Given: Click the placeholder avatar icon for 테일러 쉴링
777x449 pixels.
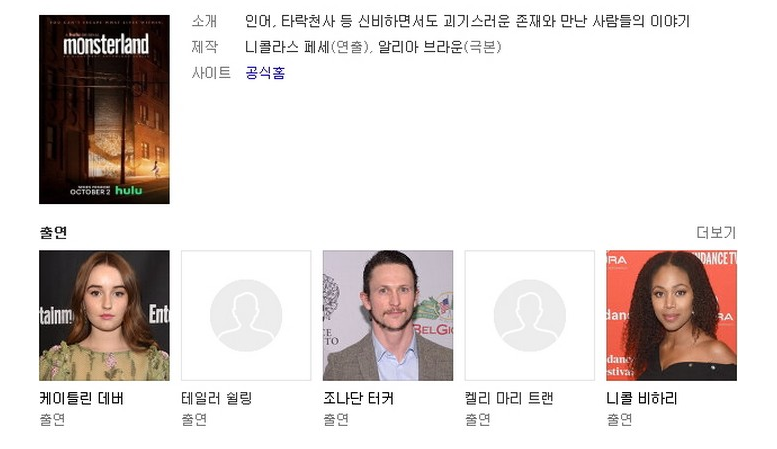Looking at the screenshot, I should [x=246, y=315].
